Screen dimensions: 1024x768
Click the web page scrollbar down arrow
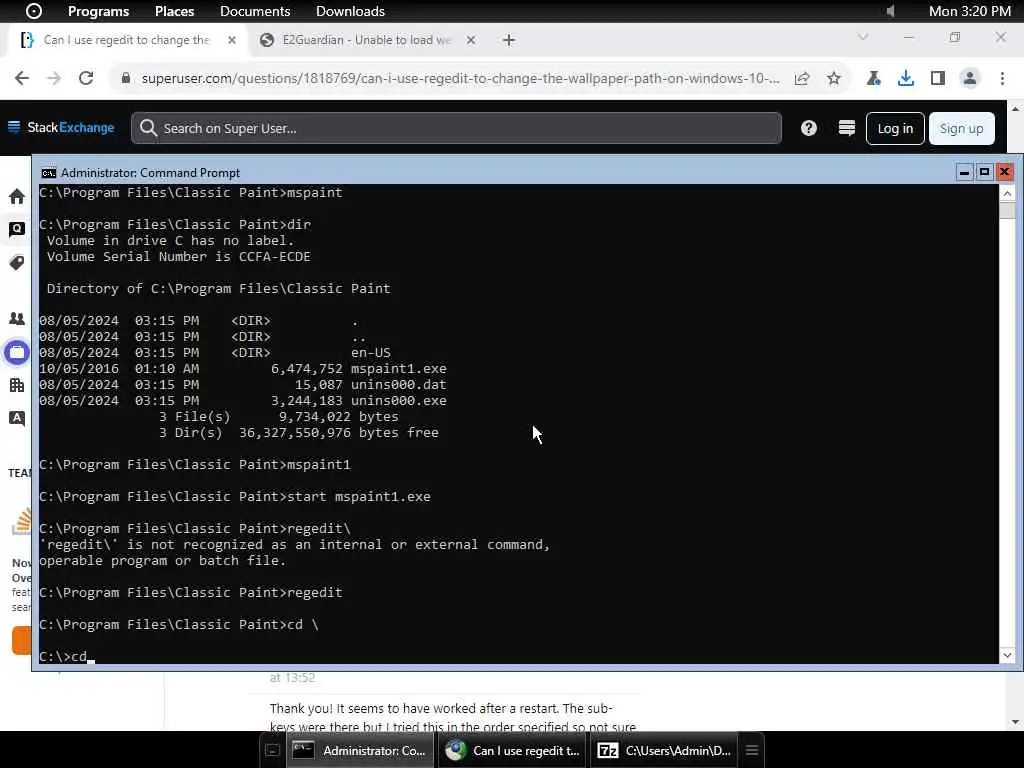(x=1015, y=722)
